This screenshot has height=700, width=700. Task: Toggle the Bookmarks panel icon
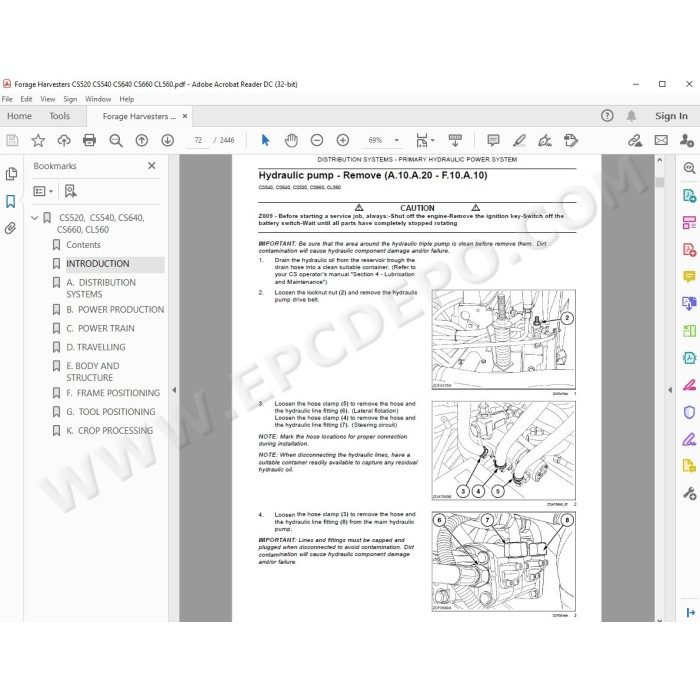(11, 201)
